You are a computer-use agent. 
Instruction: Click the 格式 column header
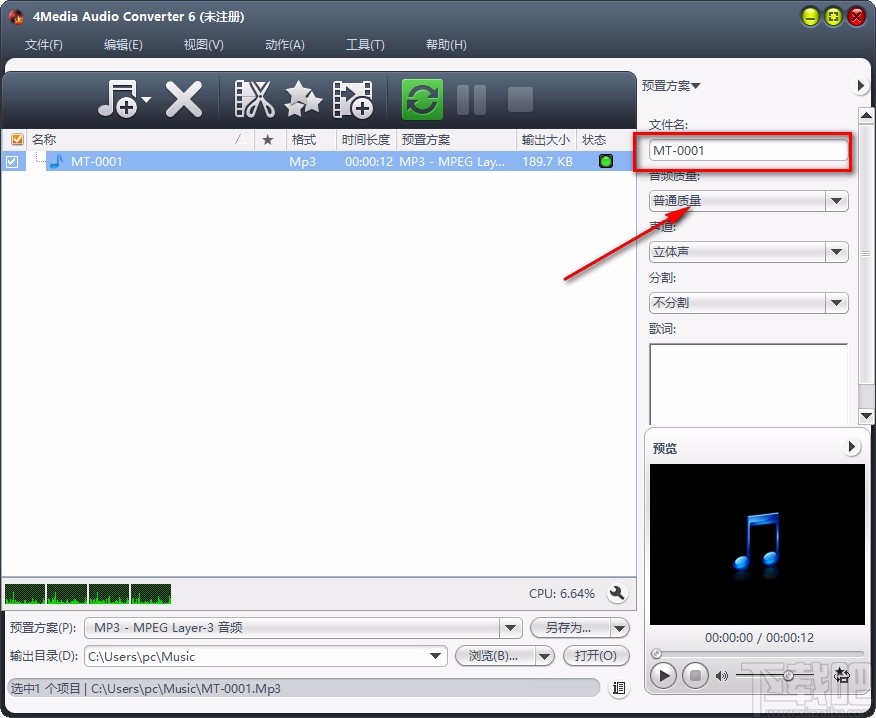pos(311,140)
